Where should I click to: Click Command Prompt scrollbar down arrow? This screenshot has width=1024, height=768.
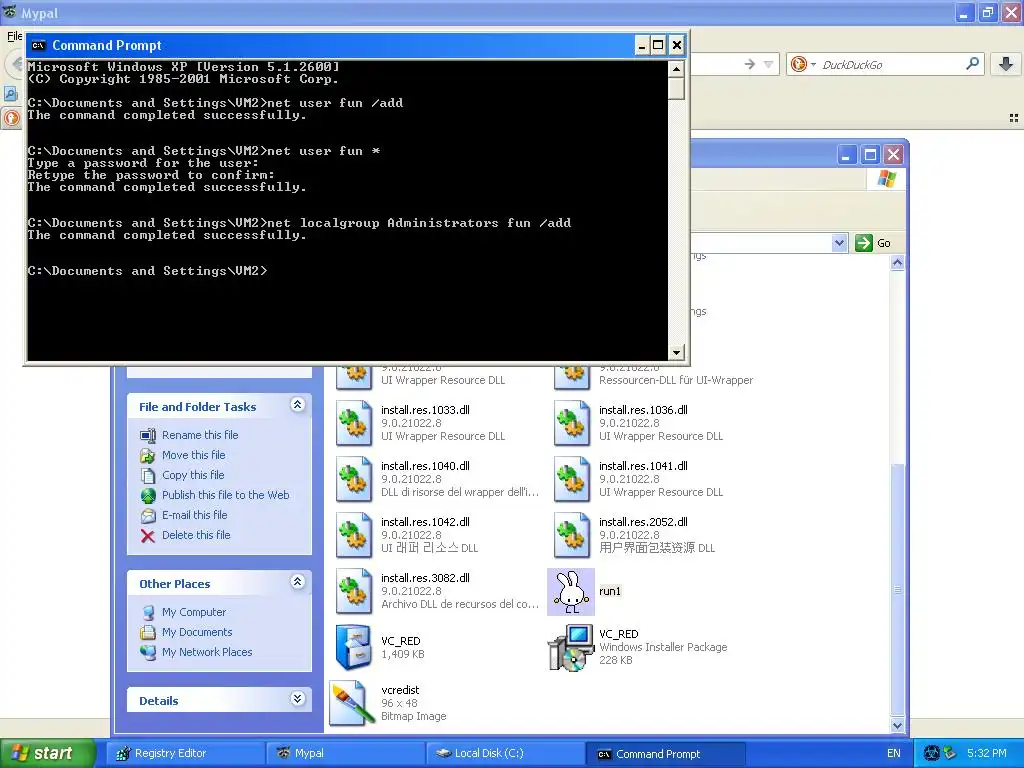click(x=677, y=353)
